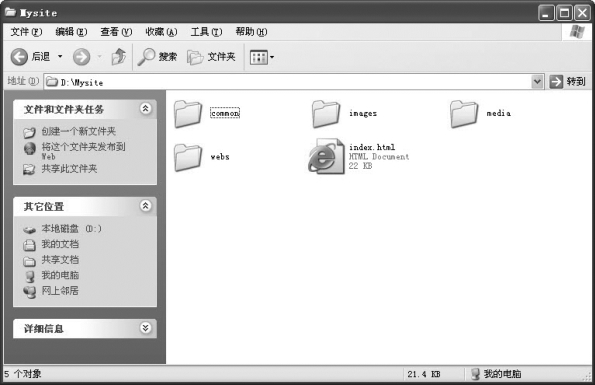This screenshot has width=595, height=385.
Task: Click the 转到 Go button
Action: [567, 82]
